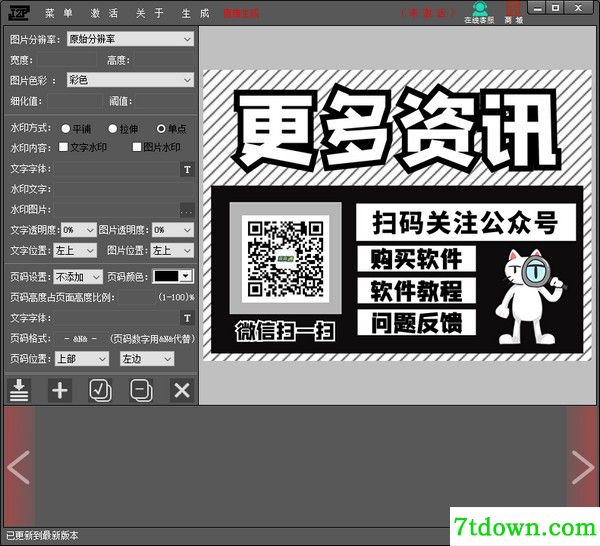Click the watermark font T icon
The image size is (600, 546).
pos(187,170)
